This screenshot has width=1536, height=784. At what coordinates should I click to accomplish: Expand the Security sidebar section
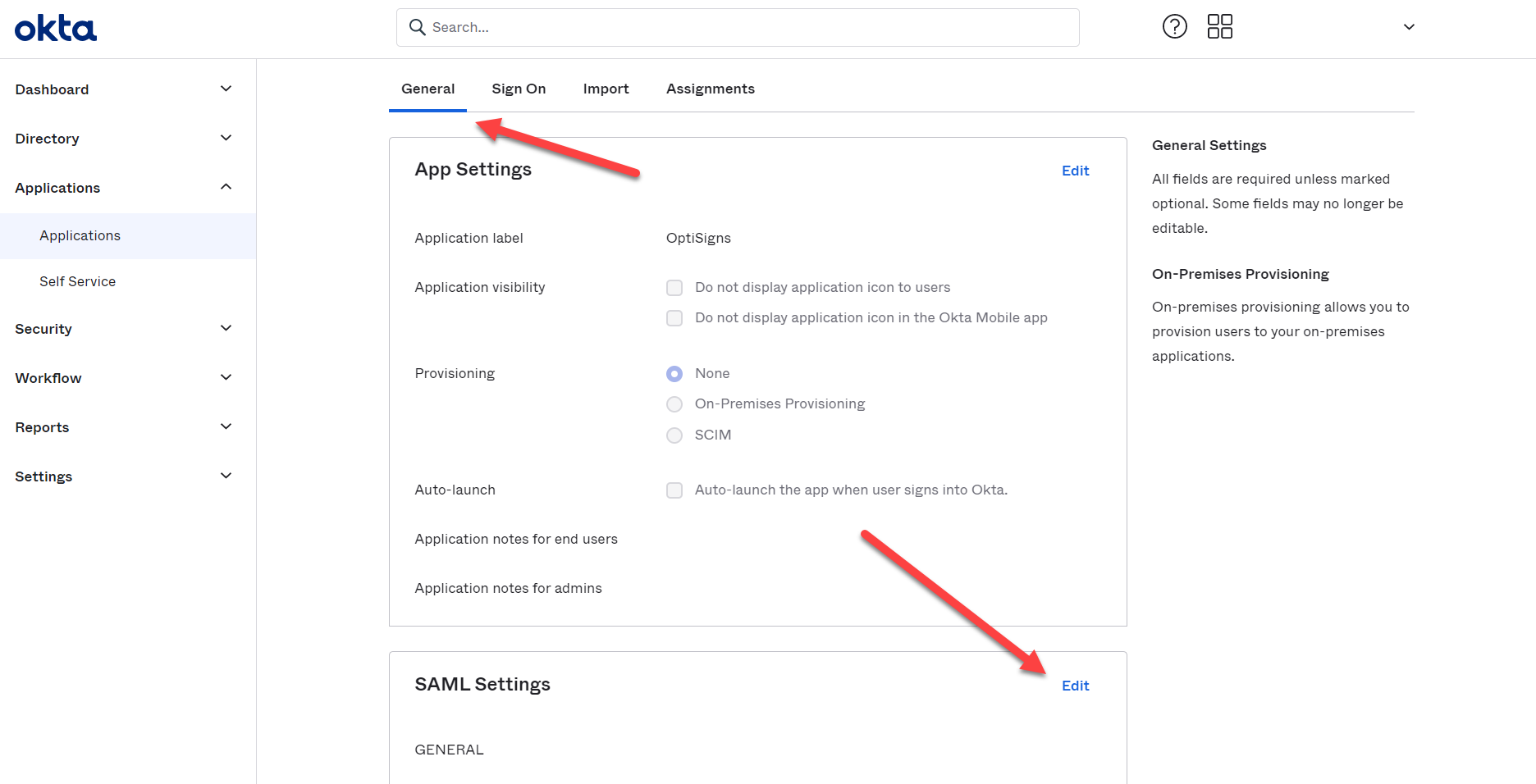click(x=226, y=328)
